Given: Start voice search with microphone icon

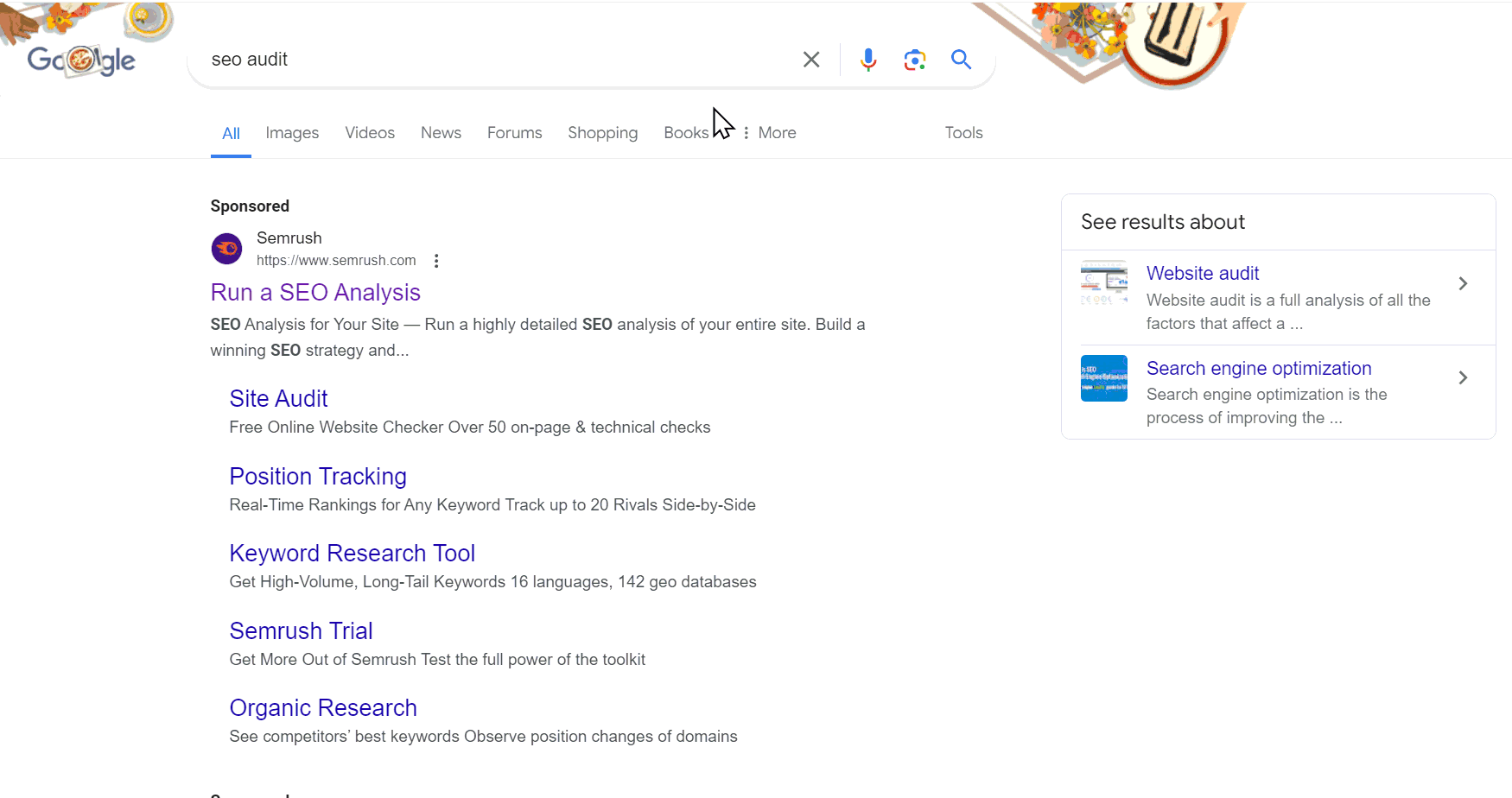Looking at the screenshot, I should 868,60.
